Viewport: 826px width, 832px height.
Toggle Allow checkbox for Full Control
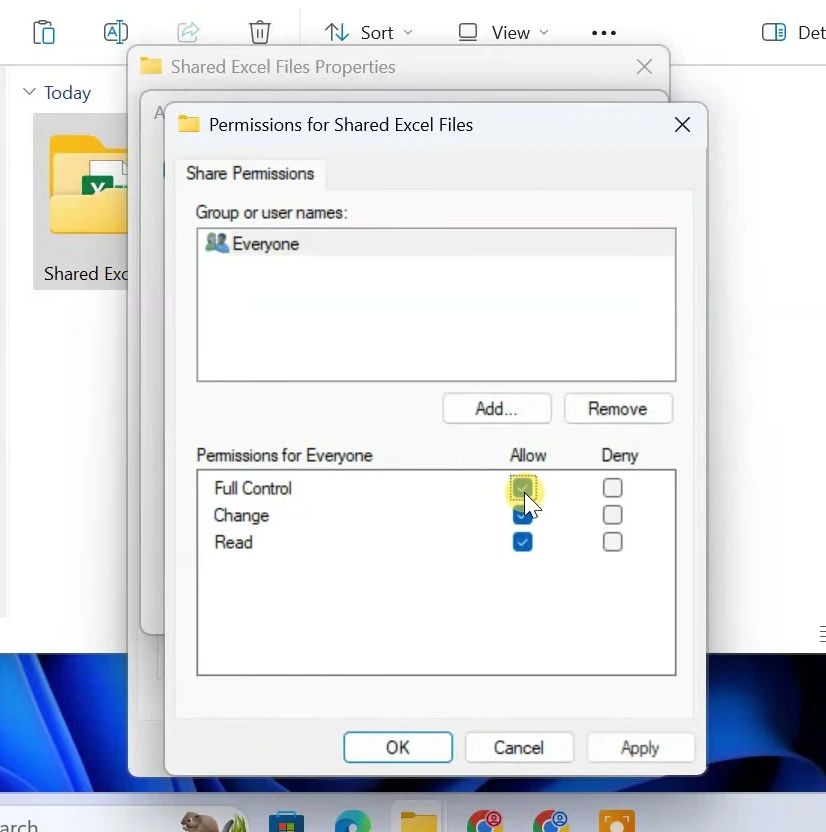(523, 488)
